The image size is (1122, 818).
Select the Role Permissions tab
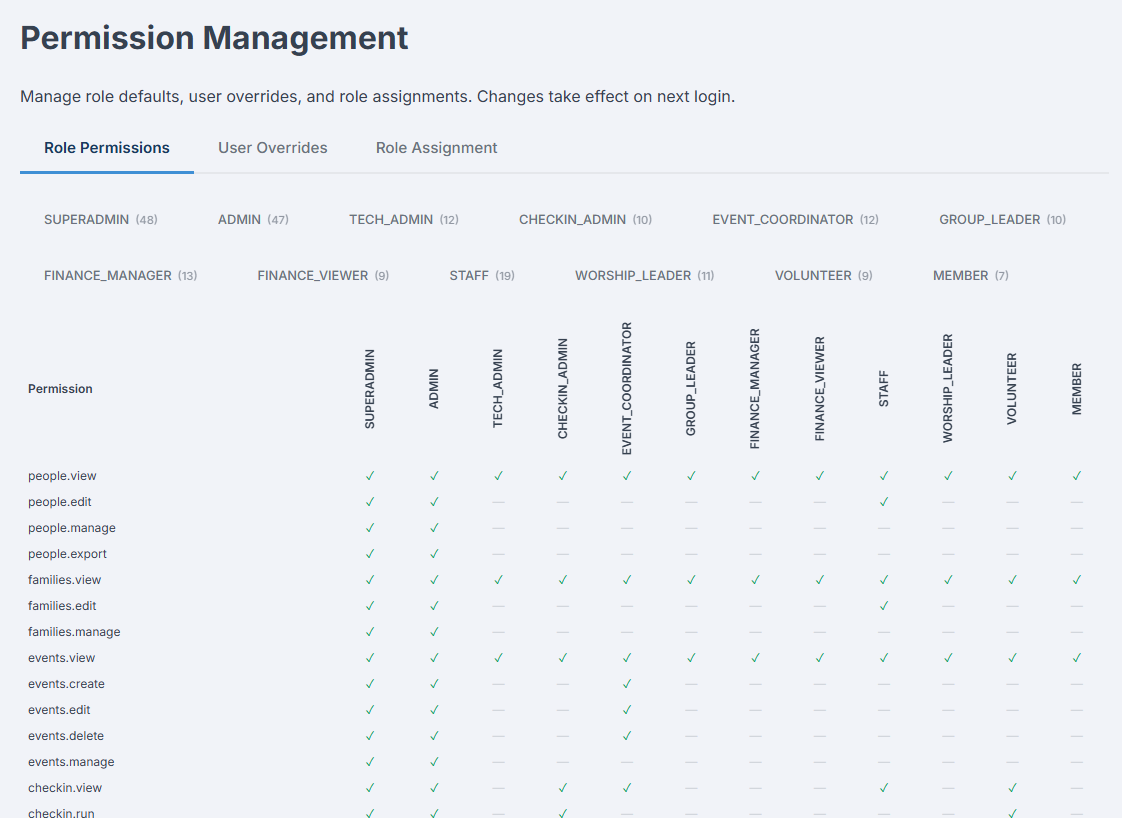(x=106, y=147)
